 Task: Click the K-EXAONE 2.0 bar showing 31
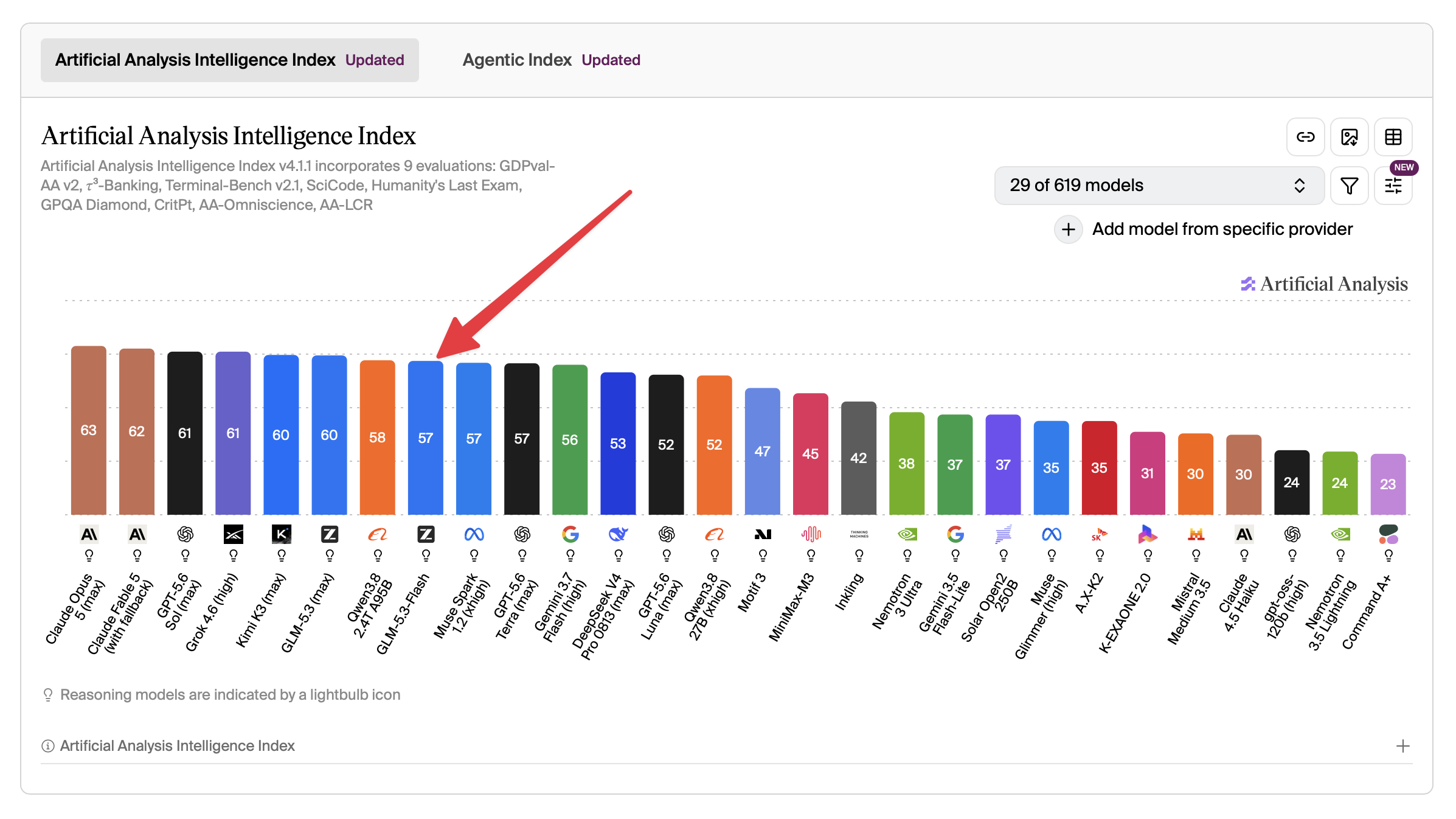1148,473
